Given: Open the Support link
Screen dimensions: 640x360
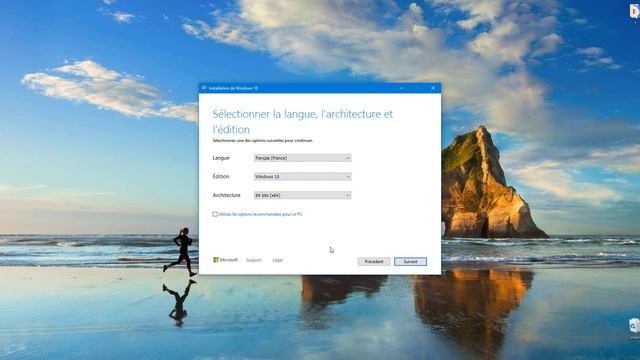Looking at the screenshot, I should (253, 260).
